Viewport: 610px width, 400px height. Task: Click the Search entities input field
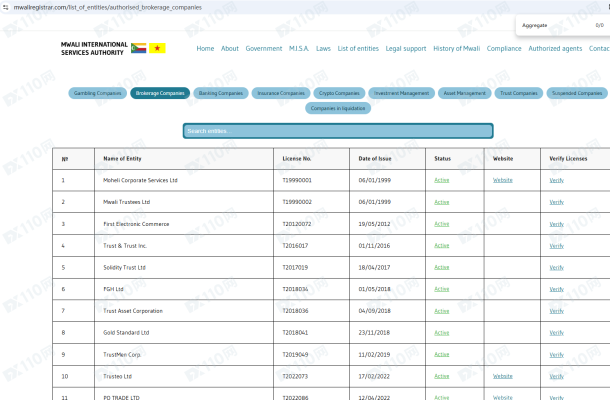338,131
